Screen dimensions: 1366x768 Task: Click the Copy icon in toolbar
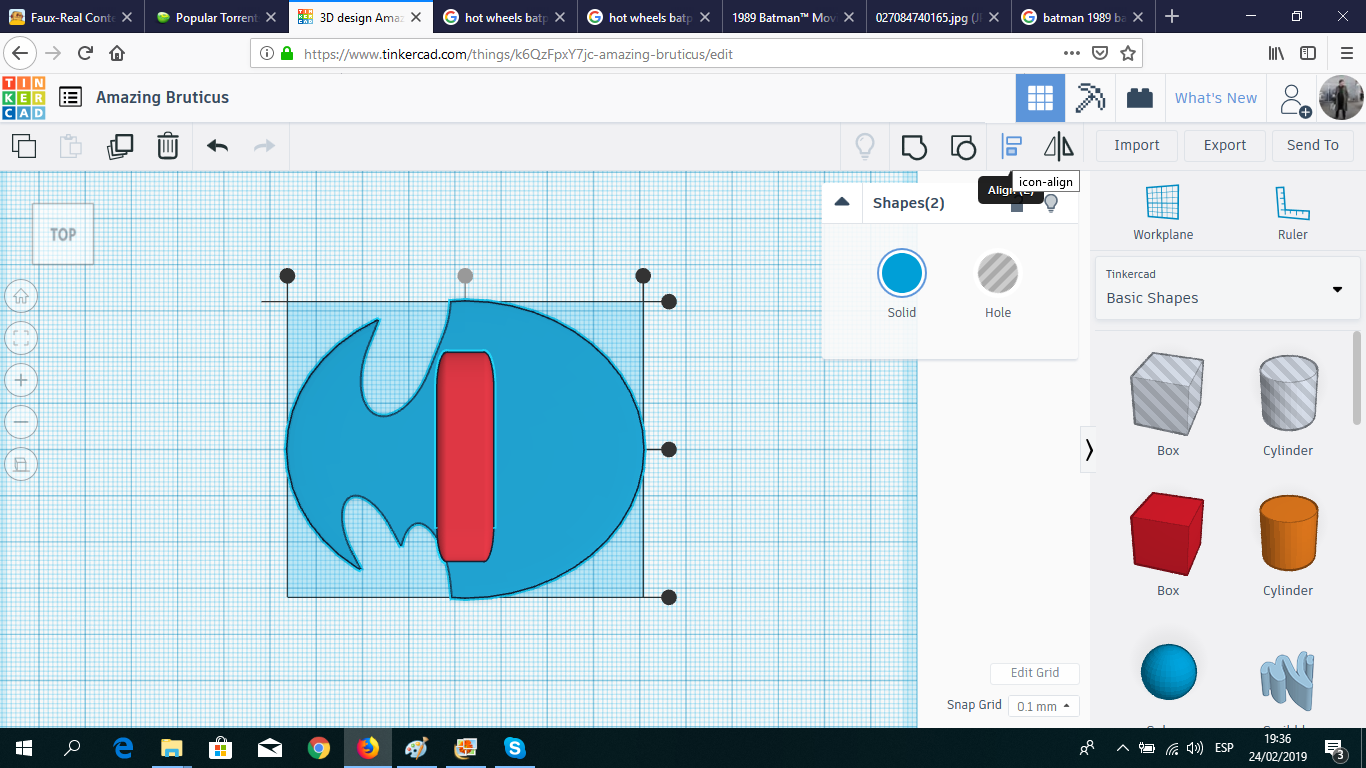(x=24, y=146)
